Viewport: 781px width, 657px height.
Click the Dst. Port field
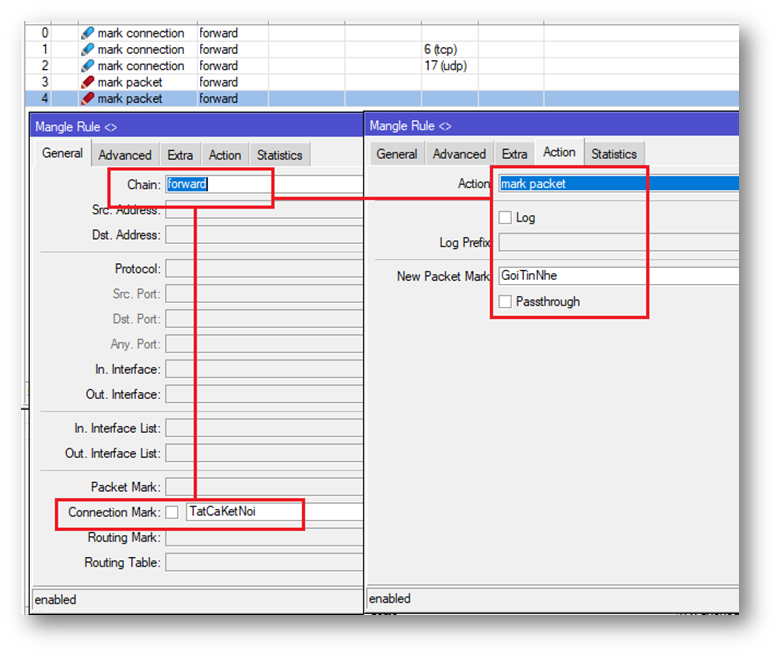[264, 319]
